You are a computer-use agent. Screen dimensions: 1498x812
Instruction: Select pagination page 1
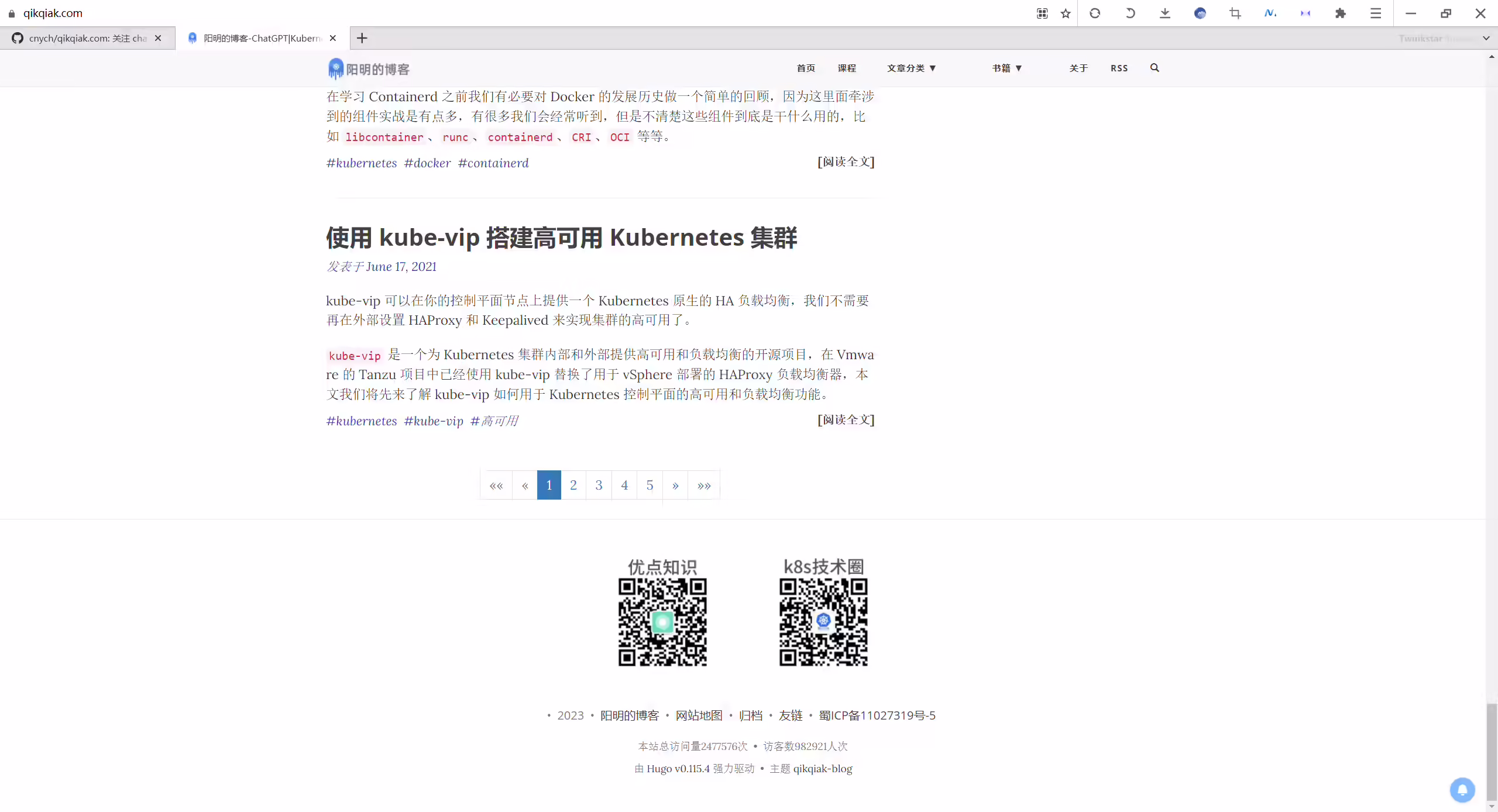click(x=549, y=485)
